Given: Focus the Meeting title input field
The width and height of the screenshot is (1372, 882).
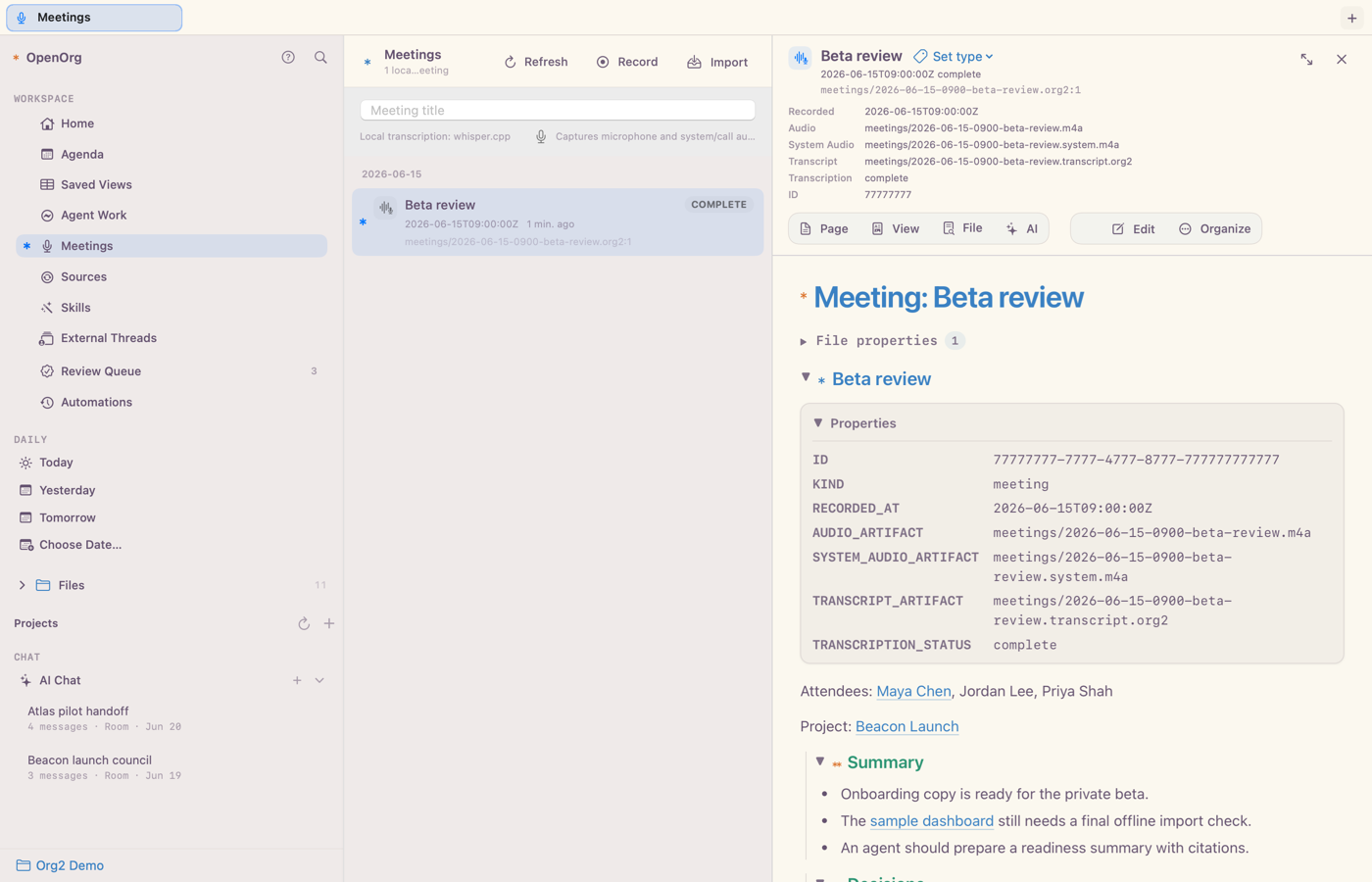Looking at the screenshot, I should [x=558, y=110].
